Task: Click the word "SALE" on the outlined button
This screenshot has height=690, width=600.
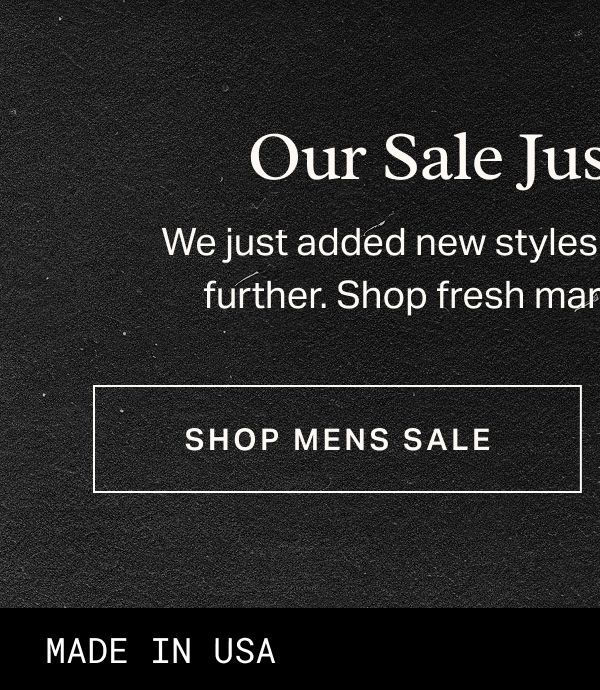Action: tap(447, 440)
